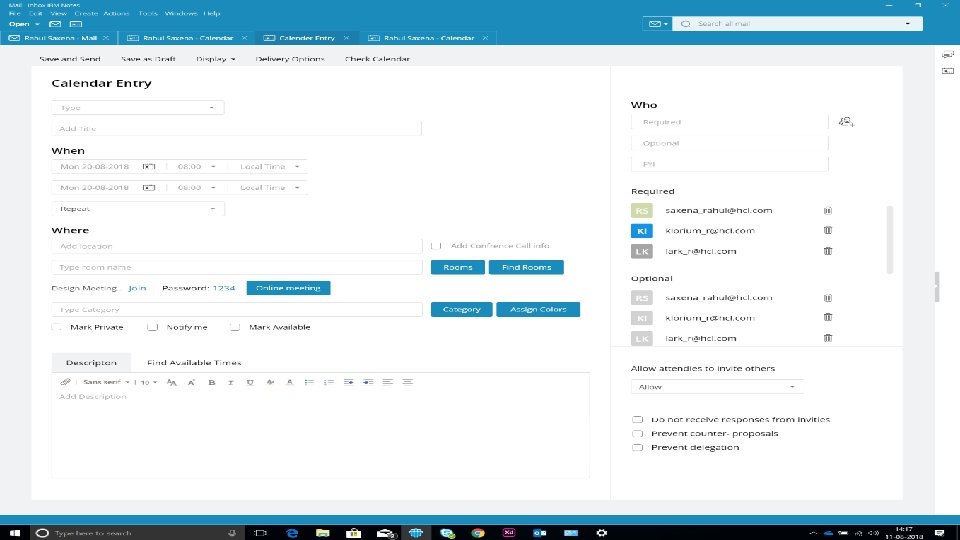Click the superscript A icon
The height and width of the screenshot is (540, 960).
point(191,382)
